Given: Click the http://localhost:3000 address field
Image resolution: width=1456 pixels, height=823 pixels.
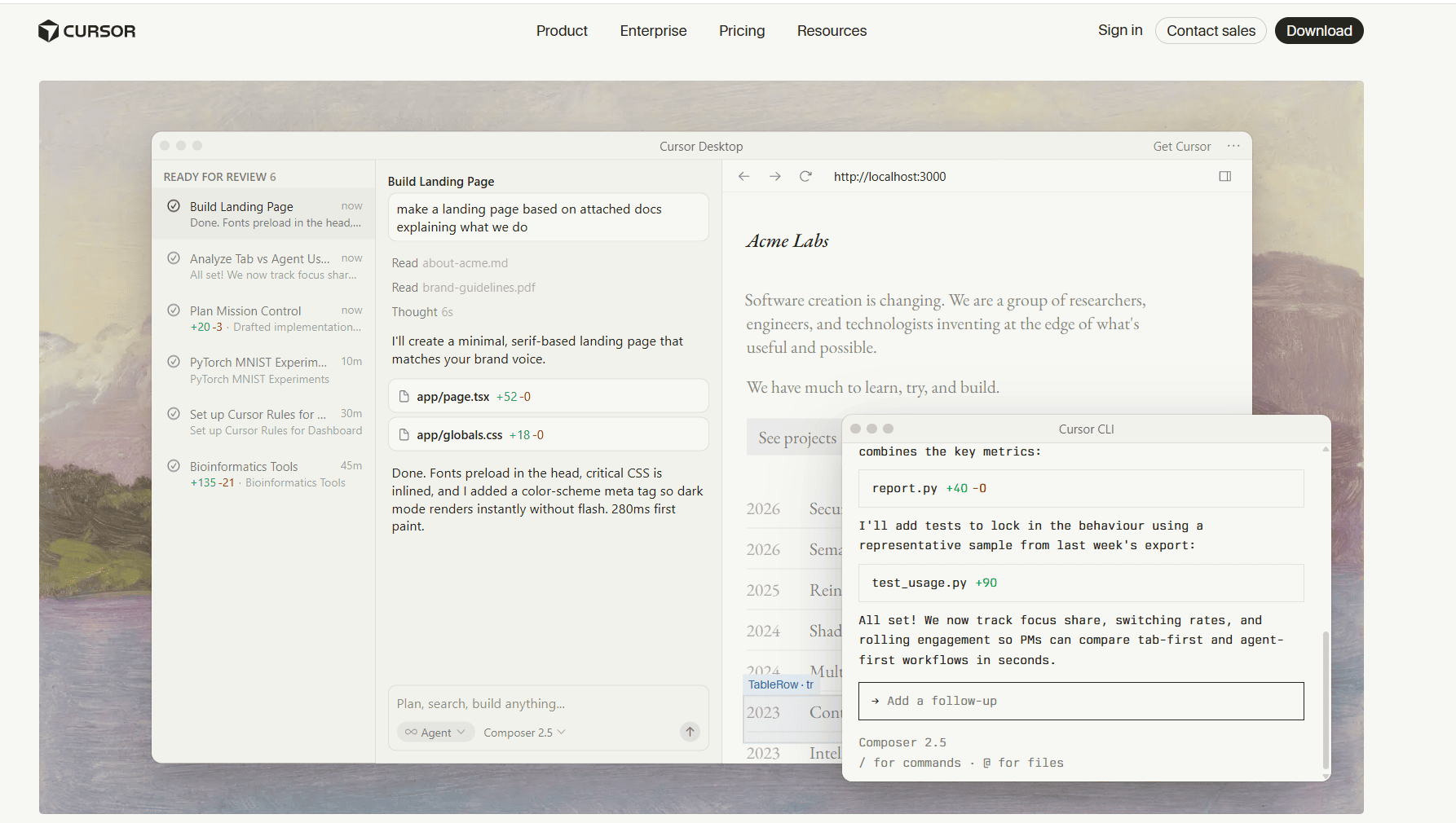Looking at the screenshot, I should (889, 177).
